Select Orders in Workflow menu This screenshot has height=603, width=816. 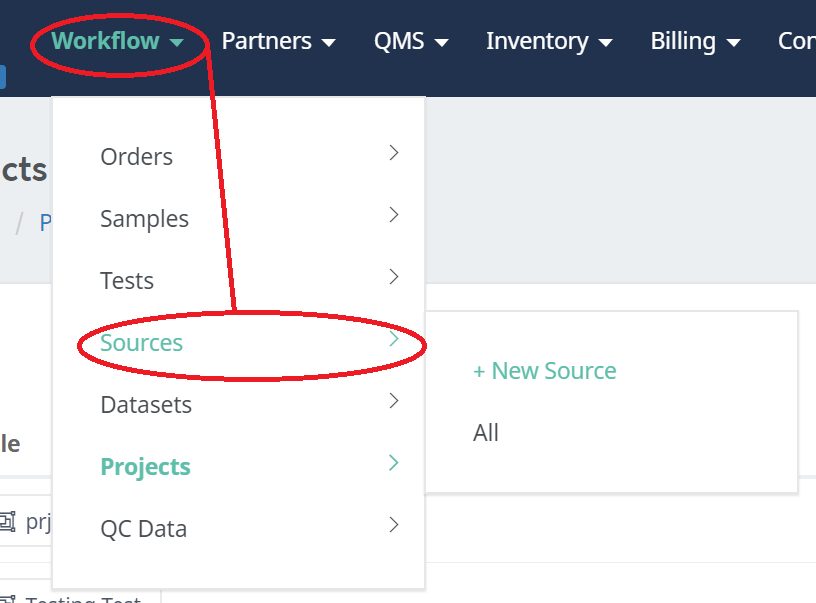[137, 157]
